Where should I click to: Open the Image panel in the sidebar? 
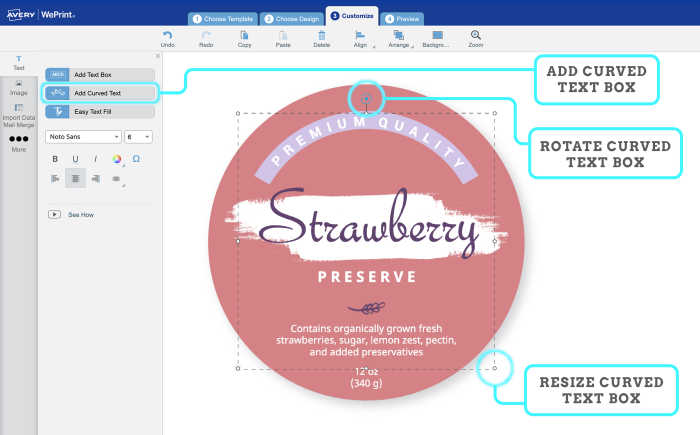tap(18, 87)
